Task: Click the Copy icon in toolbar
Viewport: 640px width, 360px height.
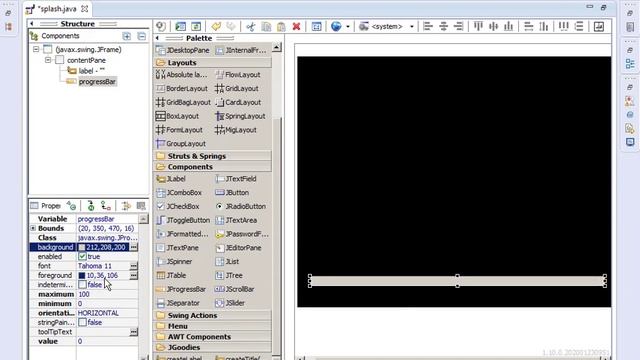Action: pyautogui.click(x=266, y=27)
